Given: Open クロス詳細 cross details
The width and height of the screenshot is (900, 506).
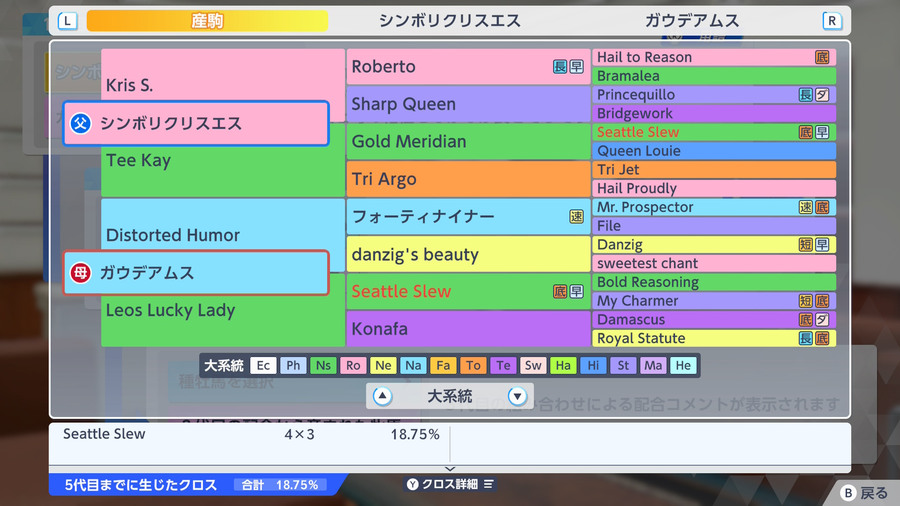Looking at the screenshot, I should (x=450, y=484).
